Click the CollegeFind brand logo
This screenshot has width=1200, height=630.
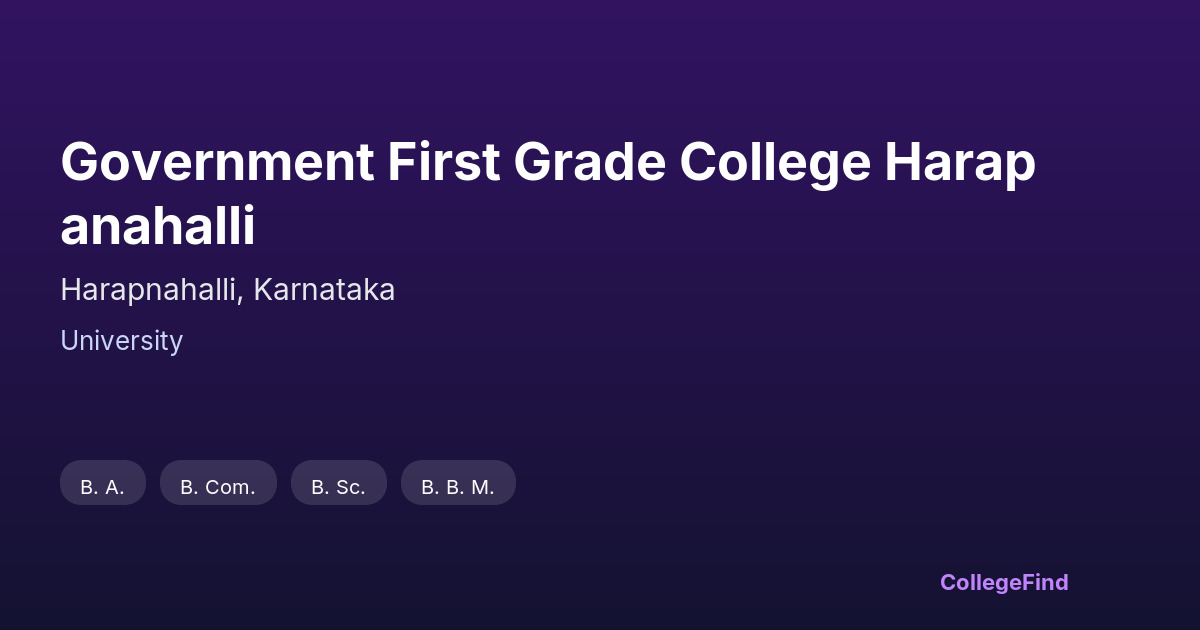coord(1003,582)
